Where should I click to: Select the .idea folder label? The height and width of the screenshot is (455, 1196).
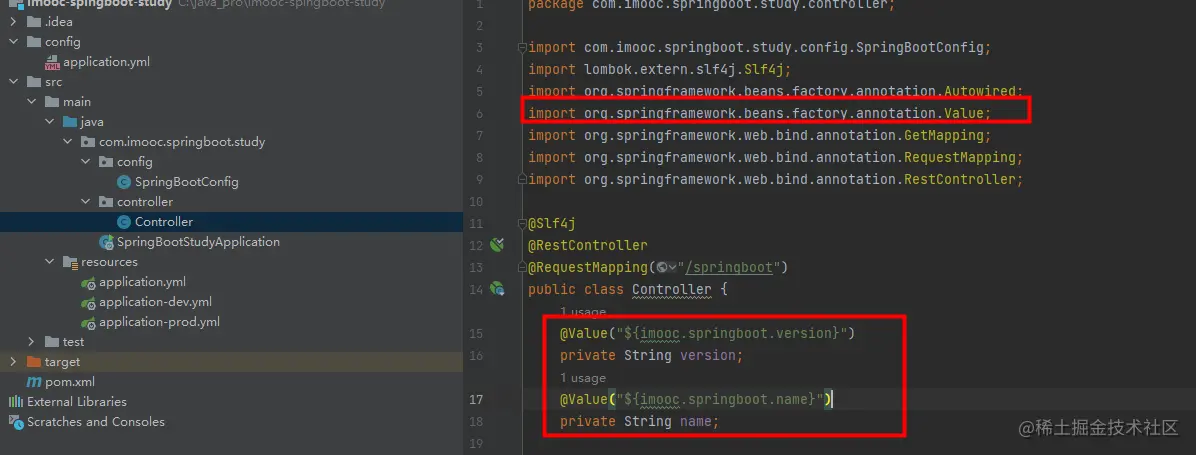click(x=59, y=22)
